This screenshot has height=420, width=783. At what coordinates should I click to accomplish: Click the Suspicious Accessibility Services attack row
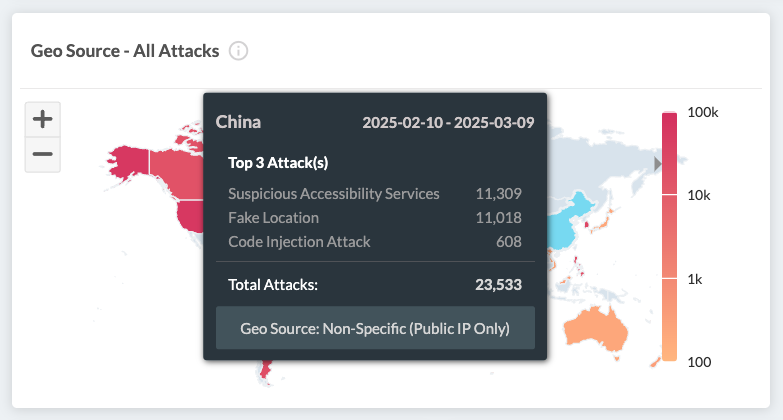pyautogui.click(x=375, y=193)
